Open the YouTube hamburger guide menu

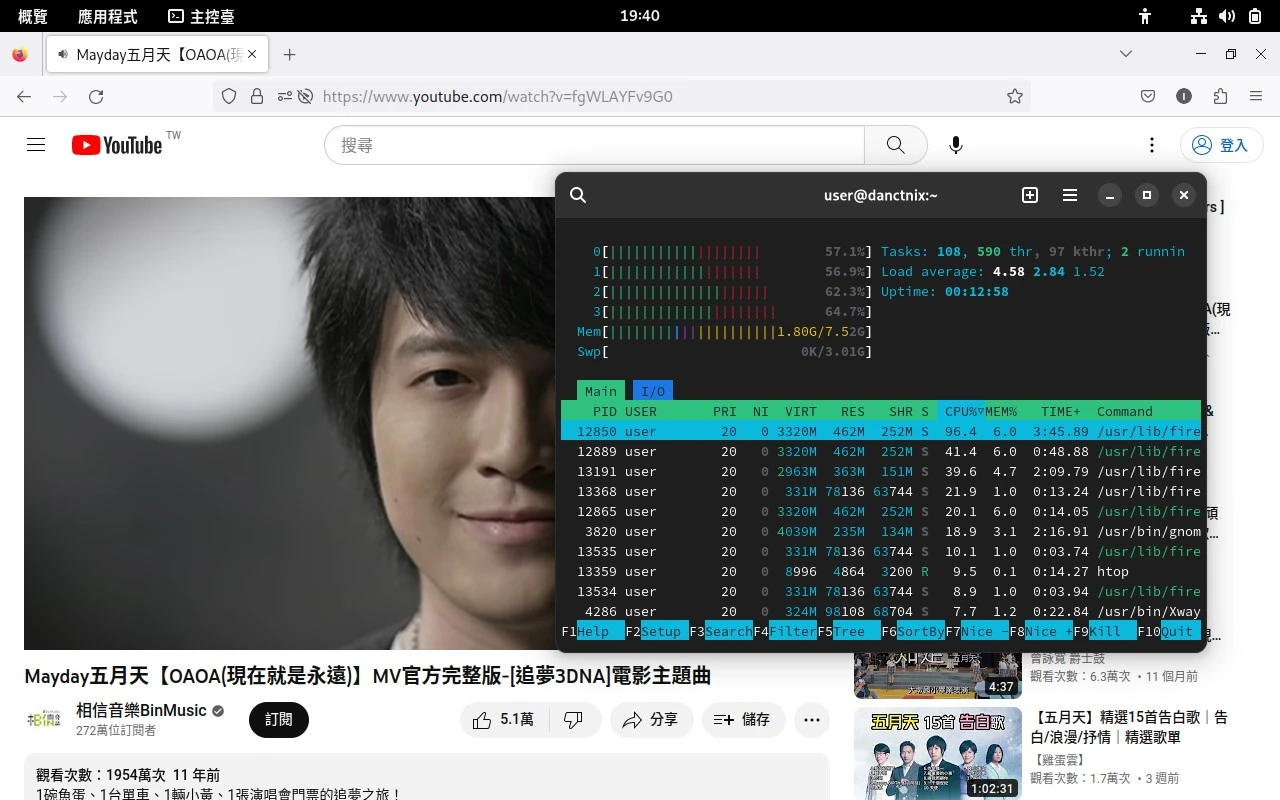pos(36,145)
